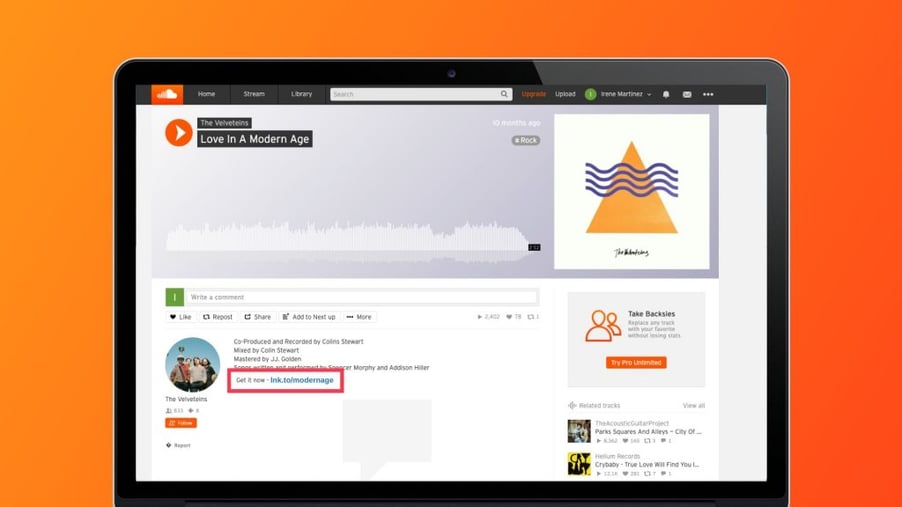The width and height of the screenshot is (902, 507).
Task: Select the #Rock tag
Action: coord(526,140)
